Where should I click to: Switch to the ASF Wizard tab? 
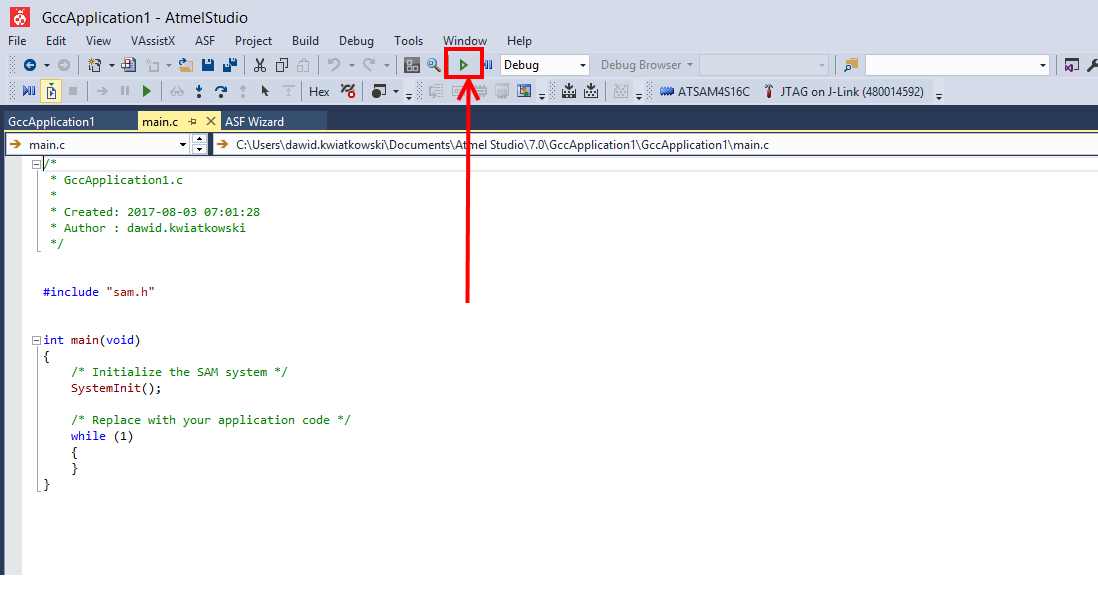(255, 122)
